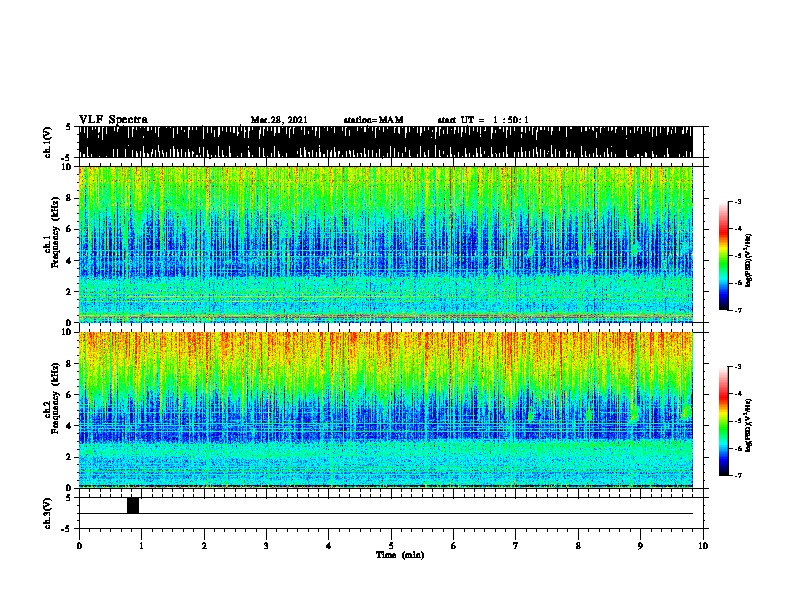The image size is (792, 612).
Task: Click the "station=MAM" label
Action: click(x=373, y=120)
